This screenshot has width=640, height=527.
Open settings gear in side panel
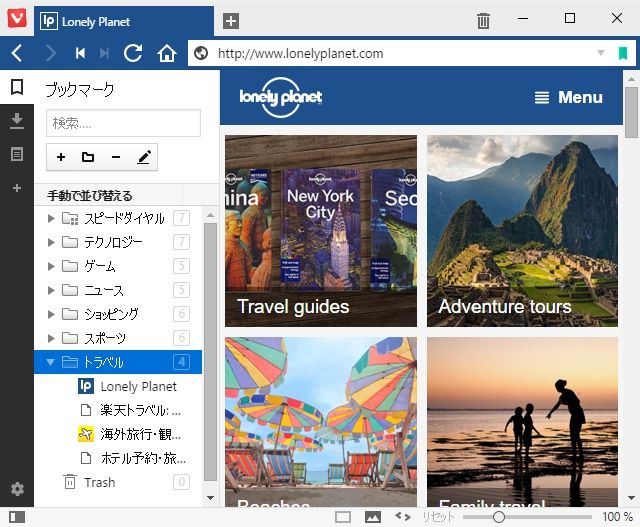click(x=17, y=489)
